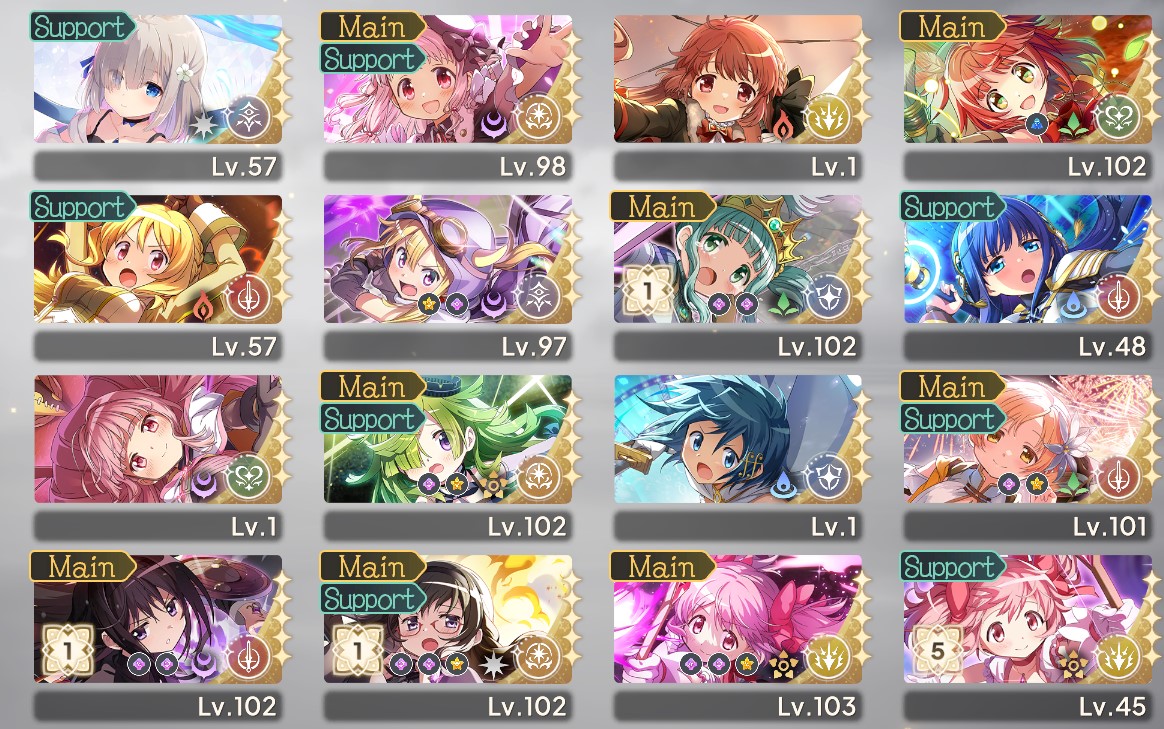Click the flame element icon on Lv.1 red-haired card

[x=785, y=127]
